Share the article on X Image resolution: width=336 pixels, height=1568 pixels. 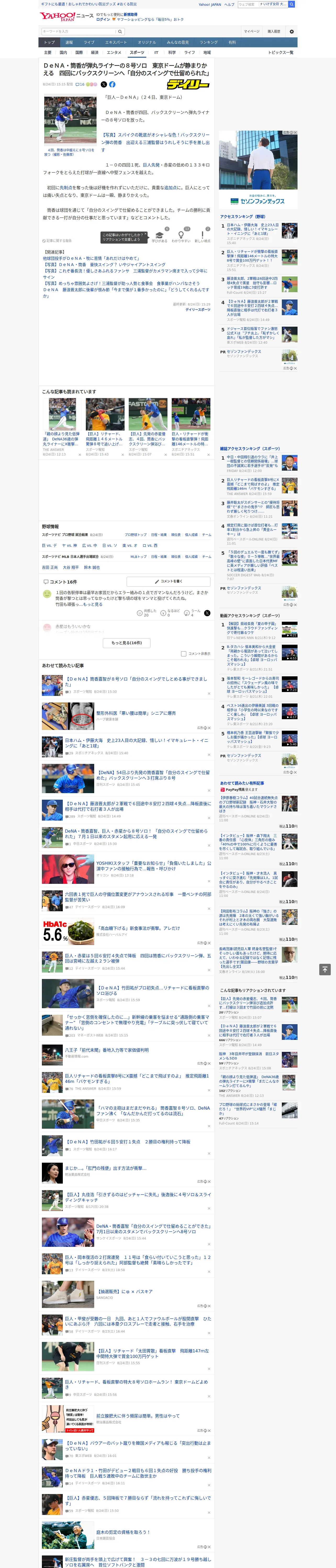click(104, 85)
